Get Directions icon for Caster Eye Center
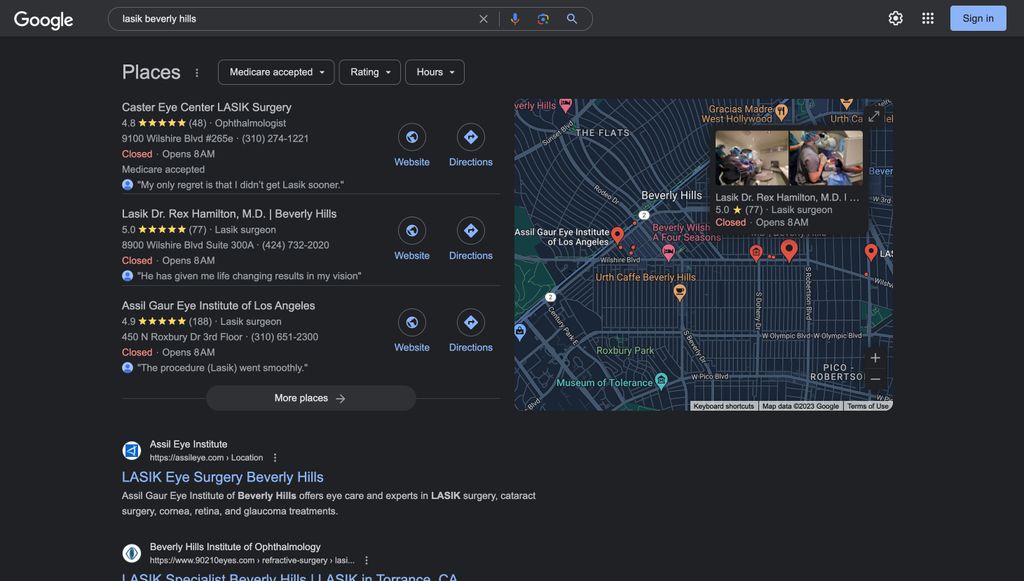Screen dimensions: 1024x581 click(x=471, y=137)
